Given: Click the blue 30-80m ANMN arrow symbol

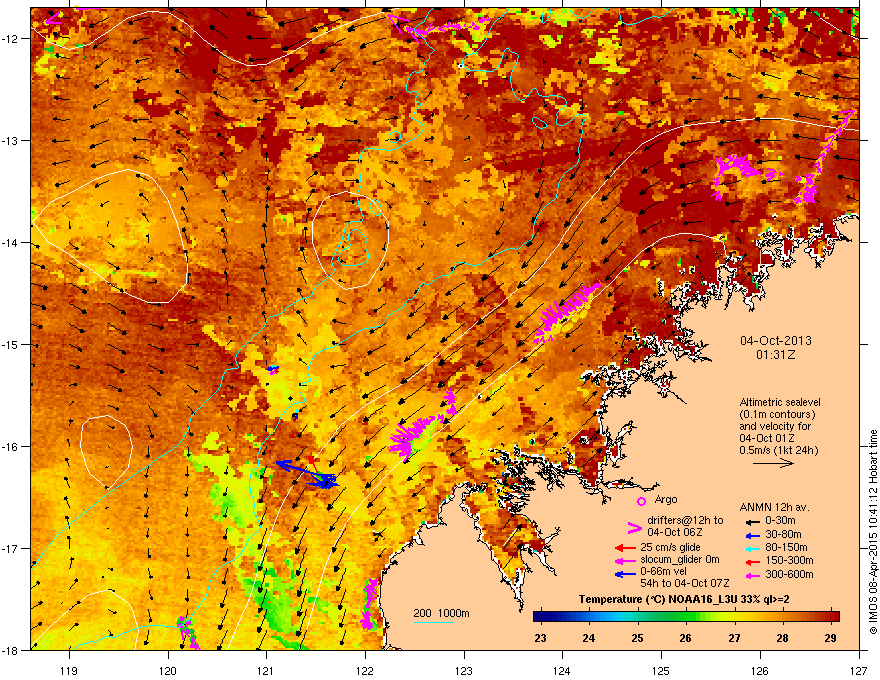Looking at the screenshot, I should tap(752, 536).
